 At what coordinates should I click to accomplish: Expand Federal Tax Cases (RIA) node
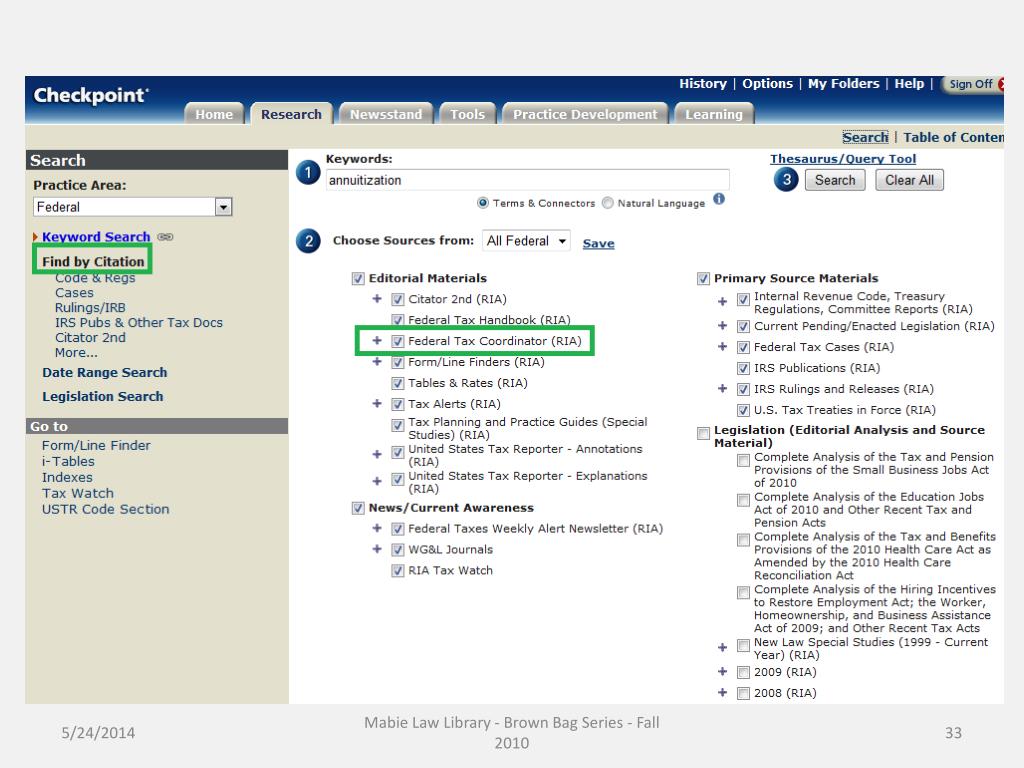(722, 347)
